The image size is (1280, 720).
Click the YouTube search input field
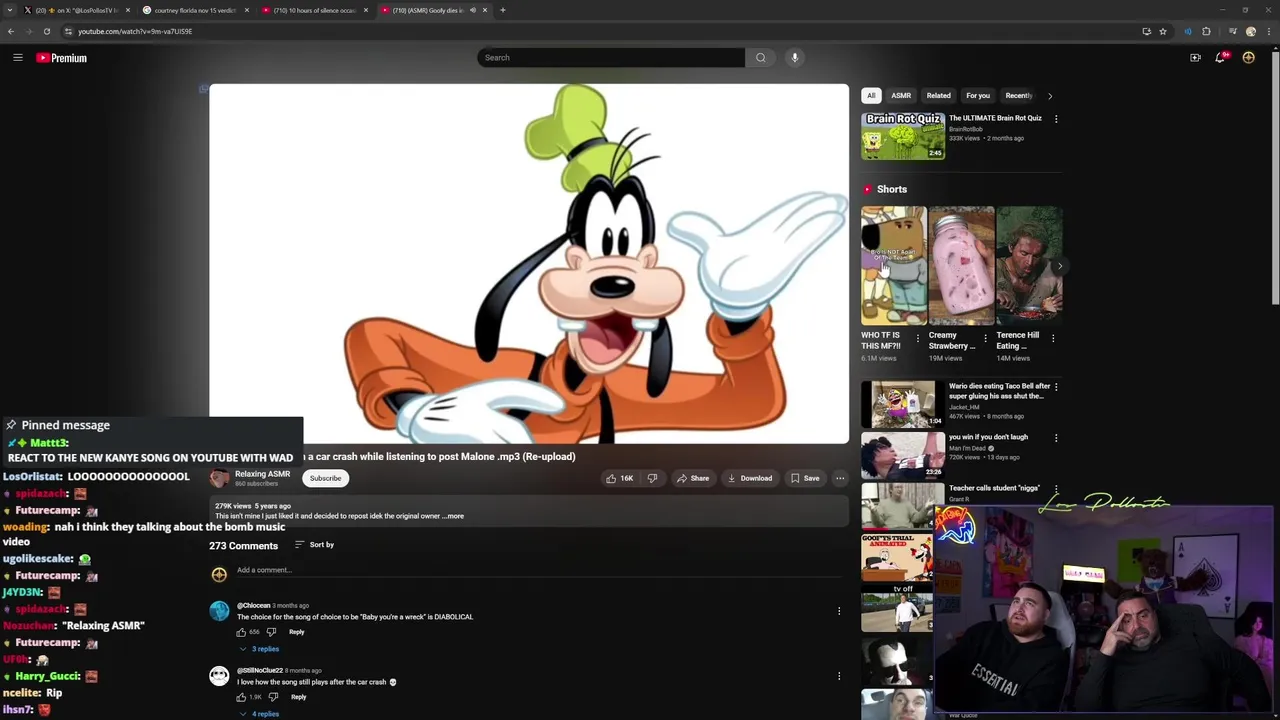click(611, 58)
